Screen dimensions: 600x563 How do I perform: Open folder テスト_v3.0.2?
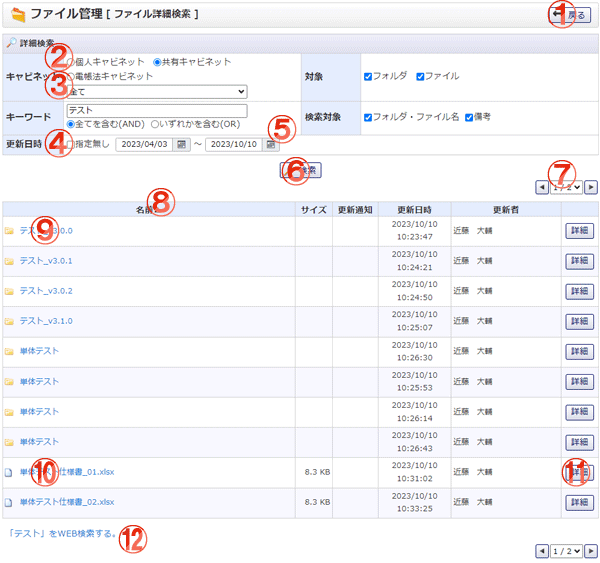coord(46,291)
